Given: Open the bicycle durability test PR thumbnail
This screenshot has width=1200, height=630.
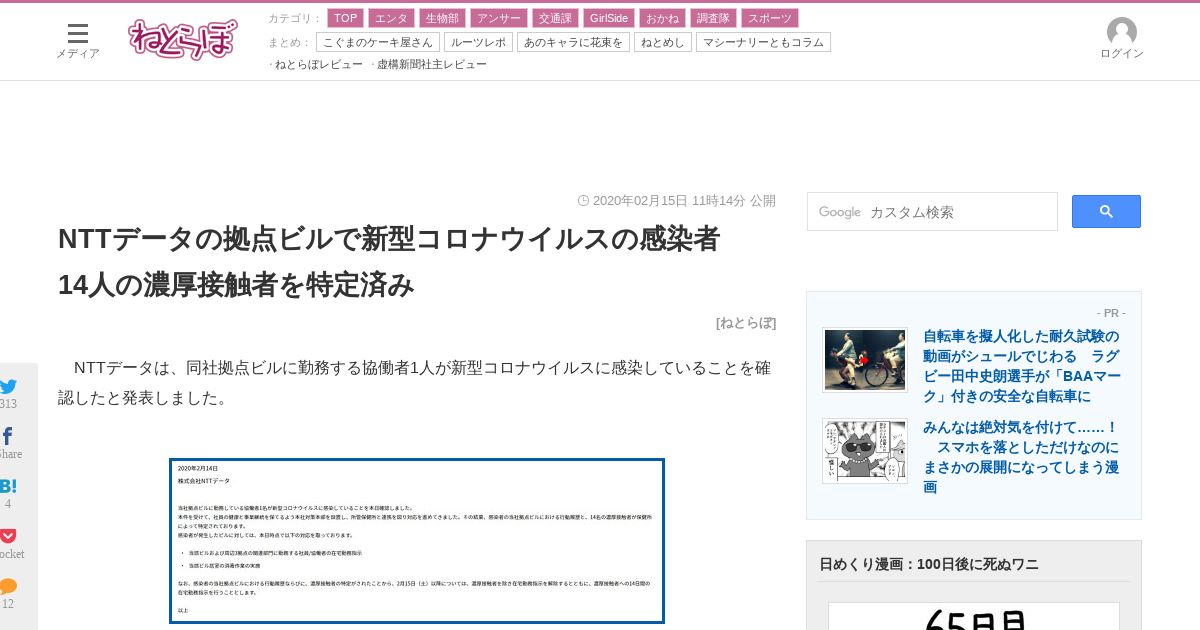Looking at the screenshot, I should point(865,360).
